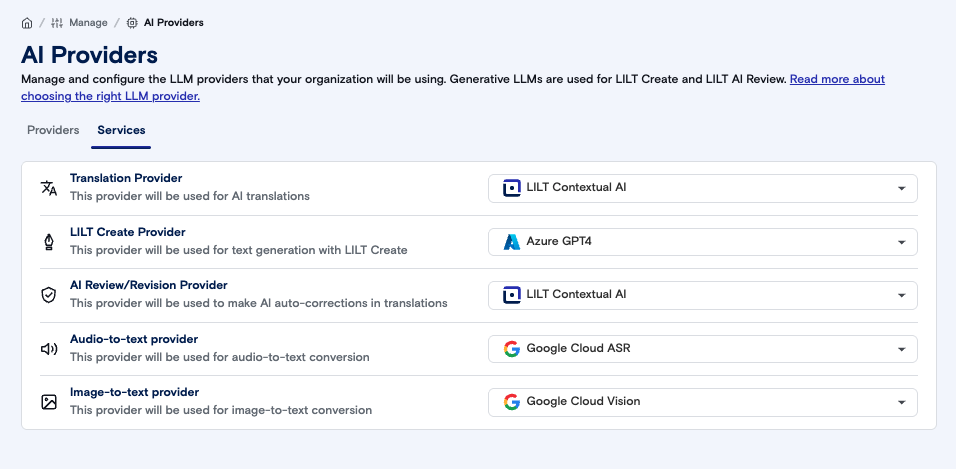Click the speaker icon beside Audio-to-text provider
Viewport: 956px width, 469px height.
click(48, 349)
